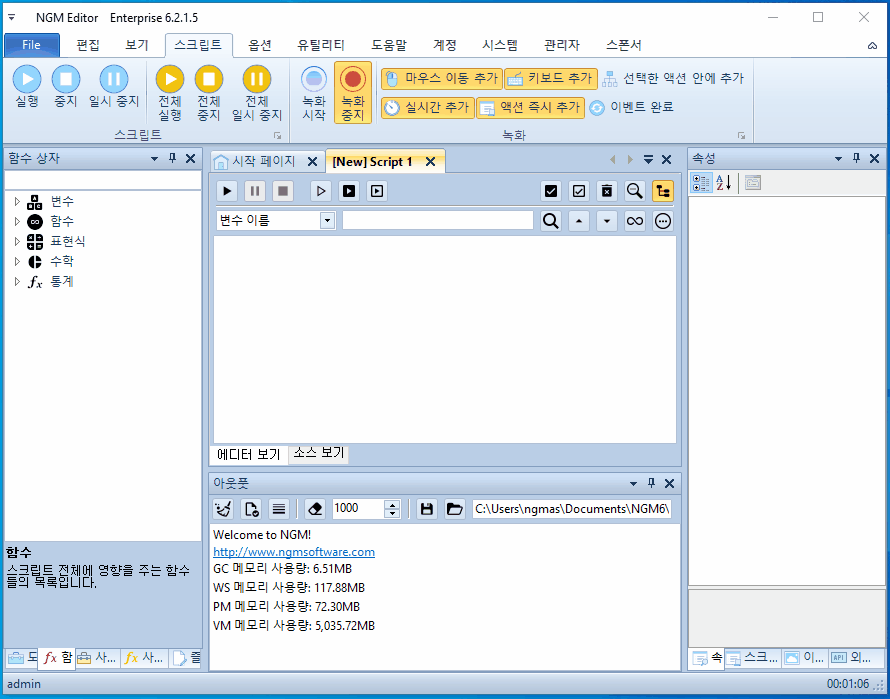The height and width of the screenshot is (699, 890).
Task: Click script editor play button
Action: [227, 191]
